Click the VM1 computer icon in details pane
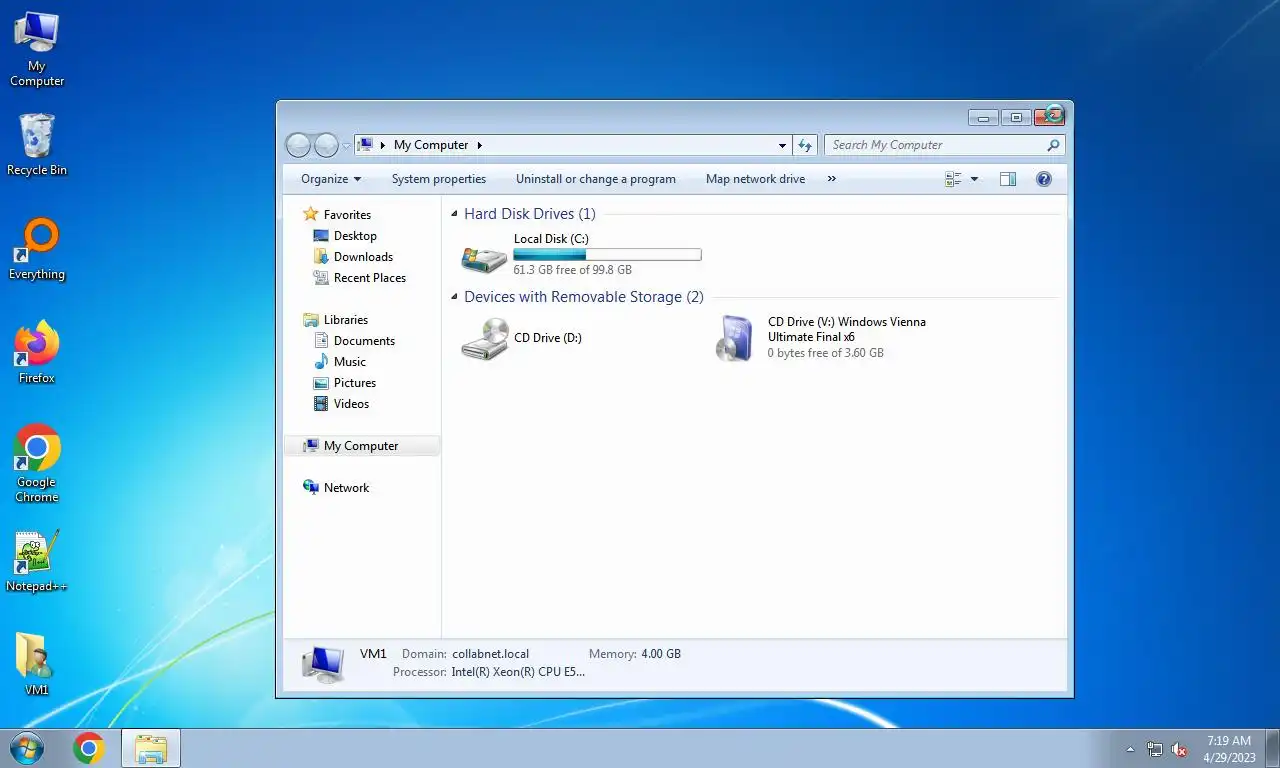 324,663
